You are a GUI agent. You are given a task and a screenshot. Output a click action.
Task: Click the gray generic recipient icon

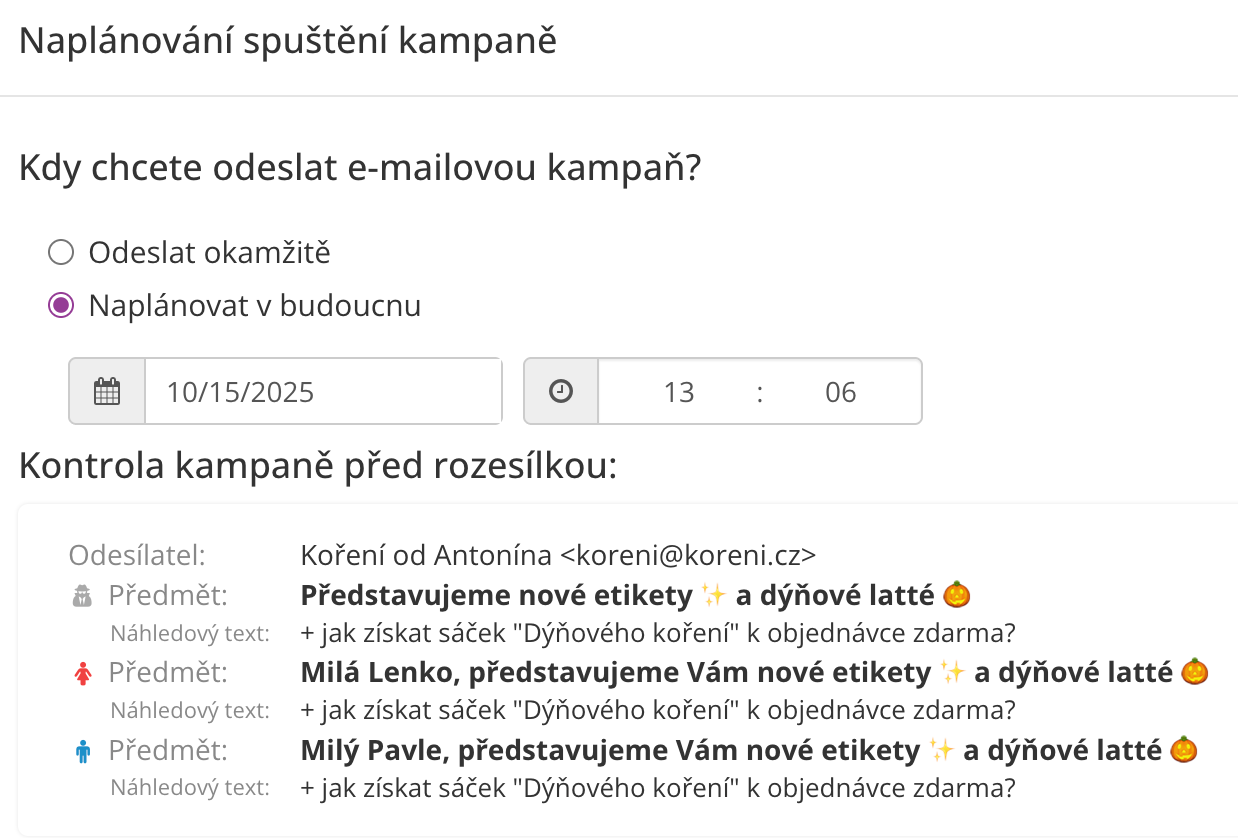pyautogui.click(x=83, y=597)
